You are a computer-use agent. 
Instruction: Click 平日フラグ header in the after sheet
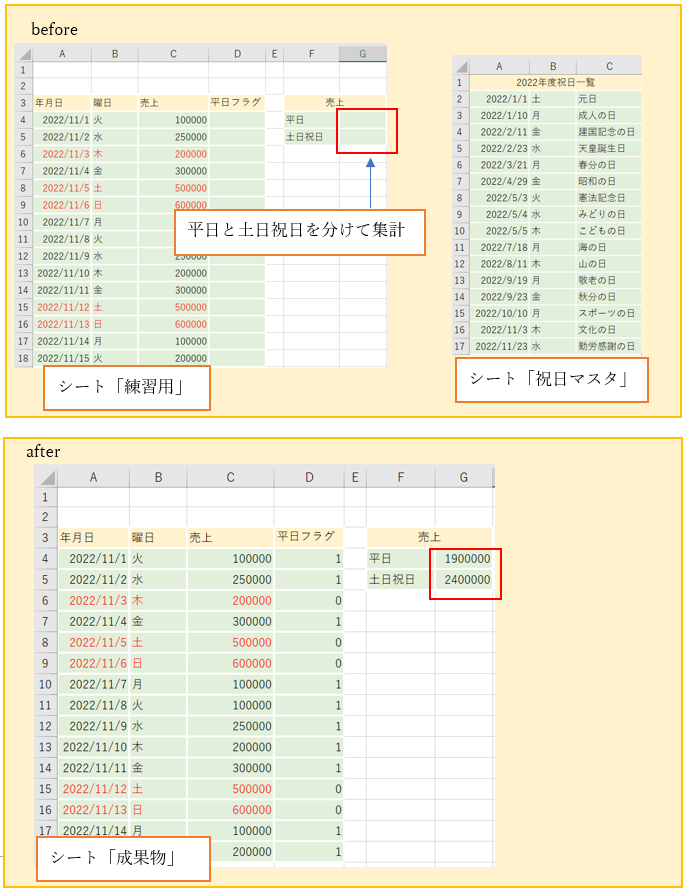(x=308, y=538)
